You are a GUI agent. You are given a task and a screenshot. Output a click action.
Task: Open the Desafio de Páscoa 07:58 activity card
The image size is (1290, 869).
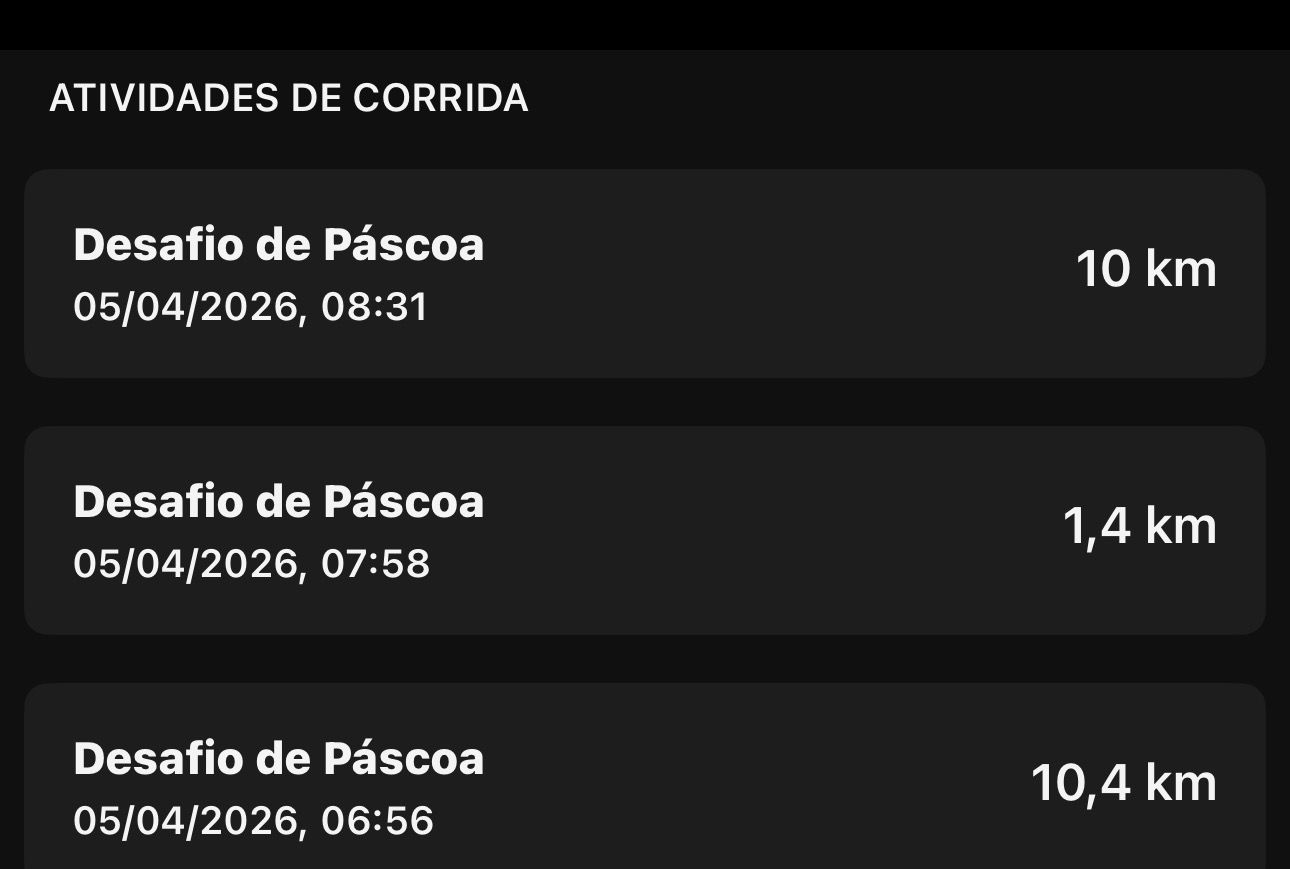pyautogui.click(x=645, y=530)
